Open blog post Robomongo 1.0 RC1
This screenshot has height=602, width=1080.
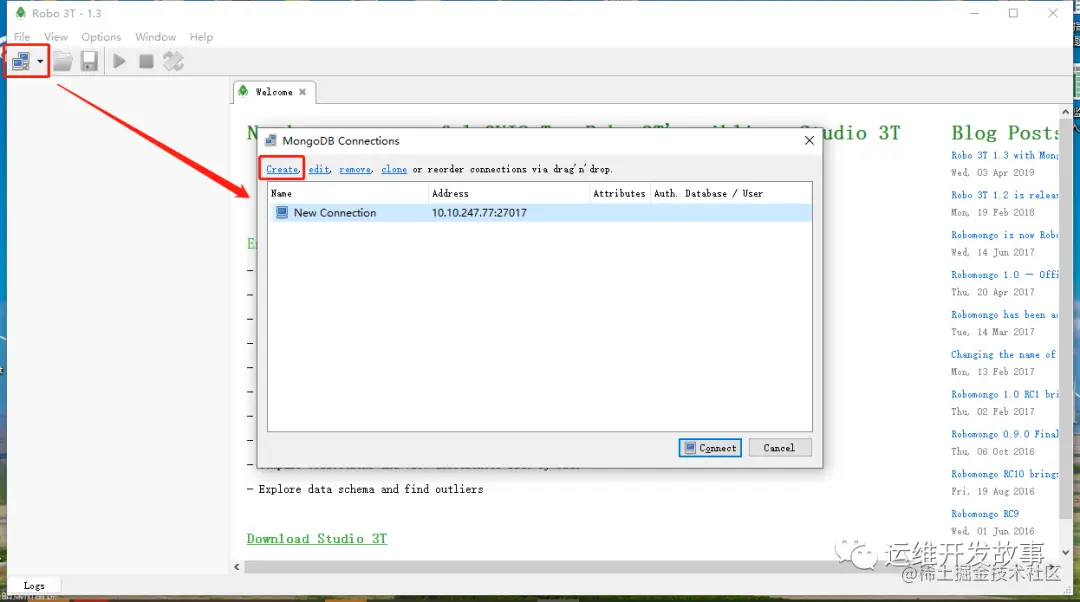pos(1004,395)
